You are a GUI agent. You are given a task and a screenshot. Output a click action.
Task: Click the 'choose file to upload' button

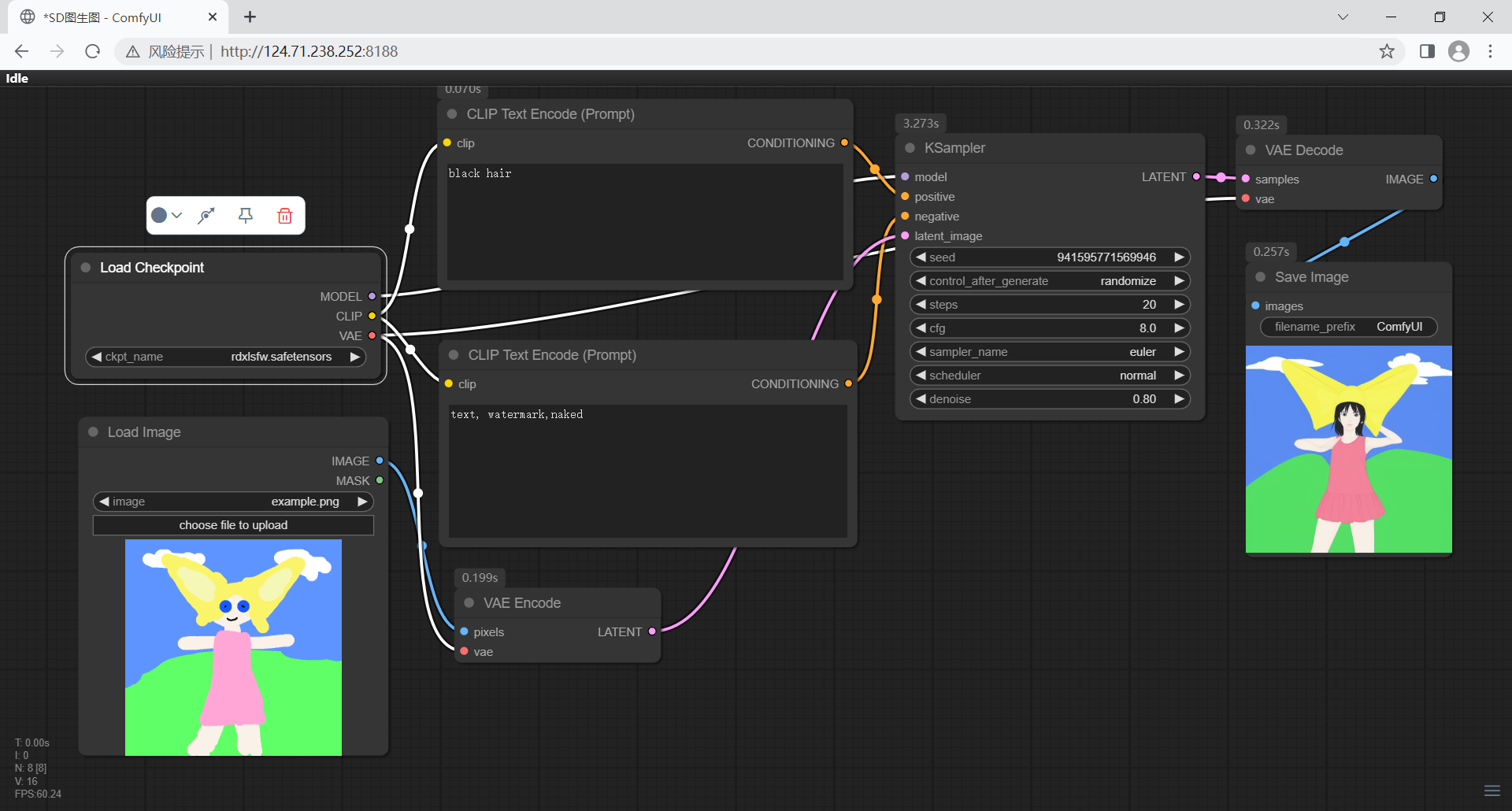click(233, 525)
